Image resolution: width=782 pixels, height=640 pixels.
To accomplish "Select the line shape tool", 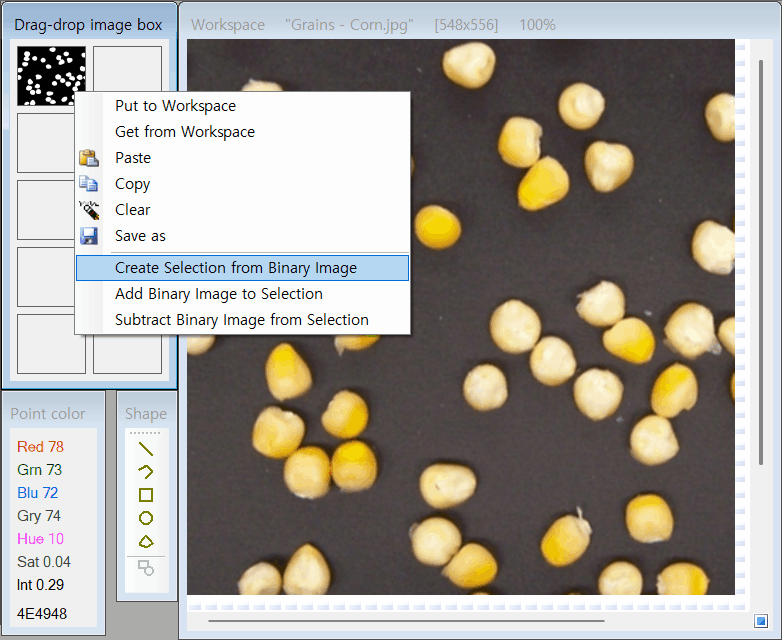I will click(x=146, y=449).
